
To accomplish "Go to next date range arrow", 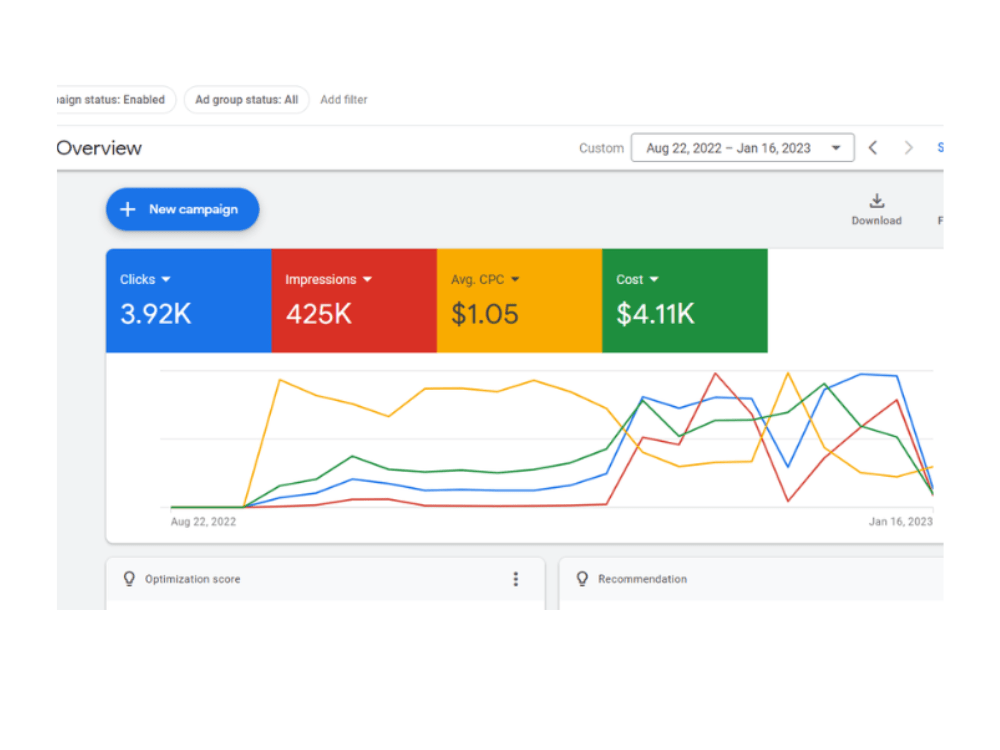I will point(909,148).
